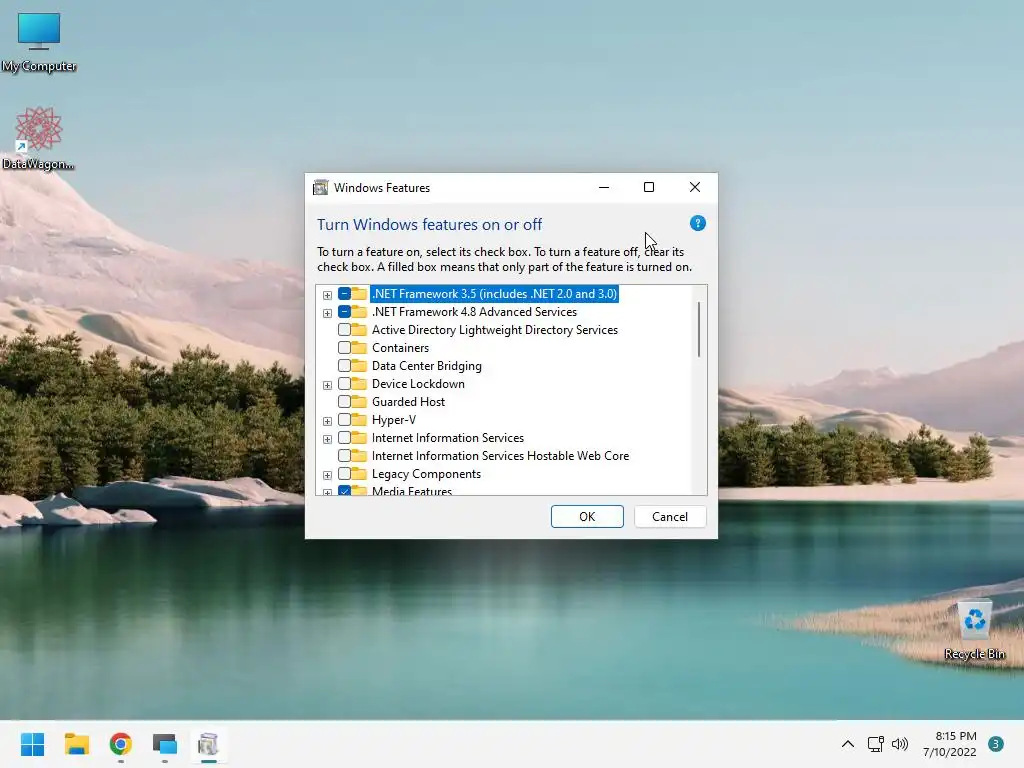This screenshot has width=1024, height=768.
Task: Select Internet Information Services Hostable Web Core text
Action: [x=500, y=456]
